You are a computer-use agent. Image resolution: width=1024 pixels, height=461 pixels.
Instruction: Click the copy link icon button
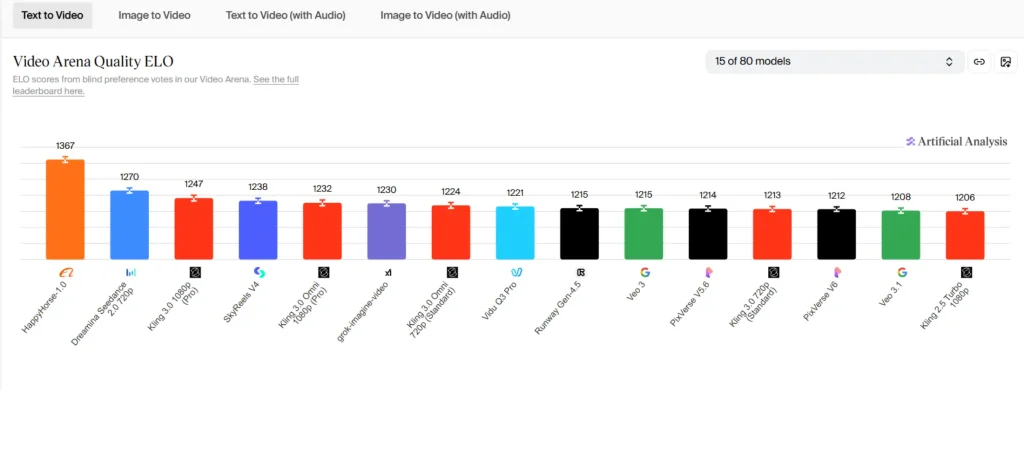click(980, 62)
